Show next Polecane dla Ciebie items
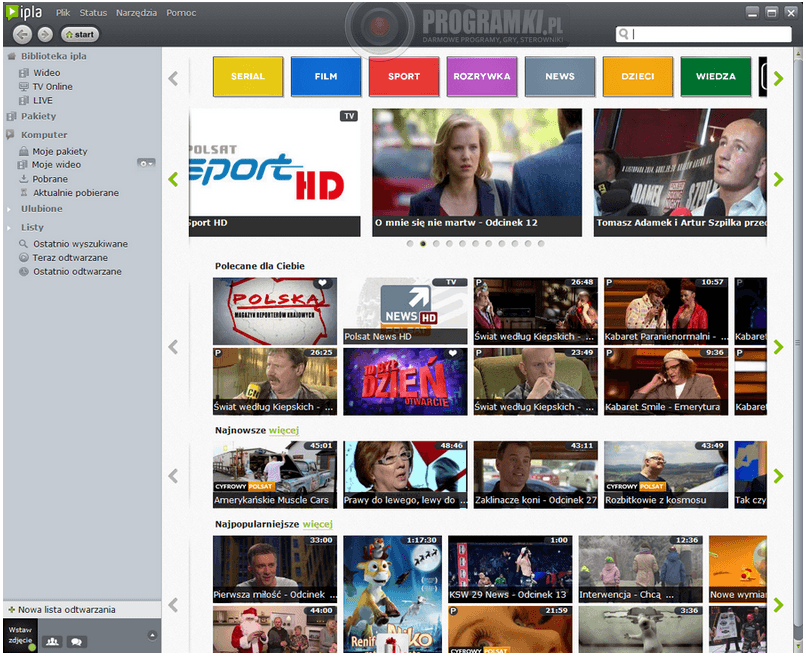This screenshot has height=657, width=806. coord(779,347)
